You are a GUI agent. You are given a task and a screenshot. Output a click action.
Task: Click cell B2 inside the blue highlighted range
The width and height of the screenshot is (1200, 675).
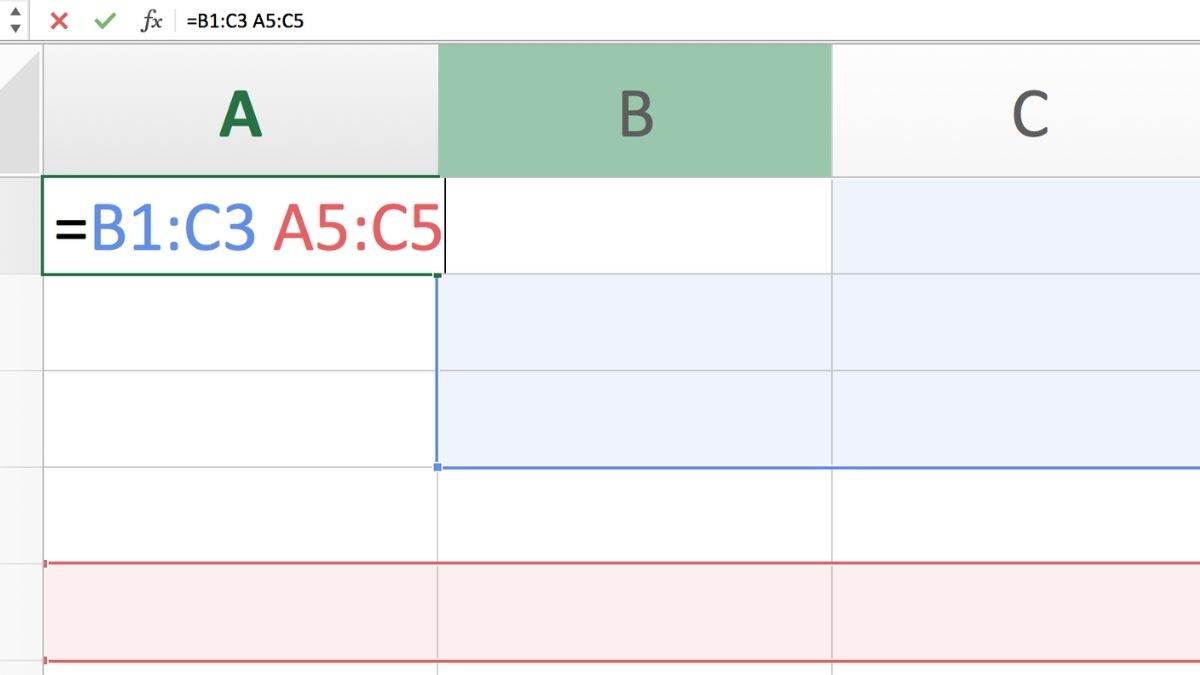635,320
